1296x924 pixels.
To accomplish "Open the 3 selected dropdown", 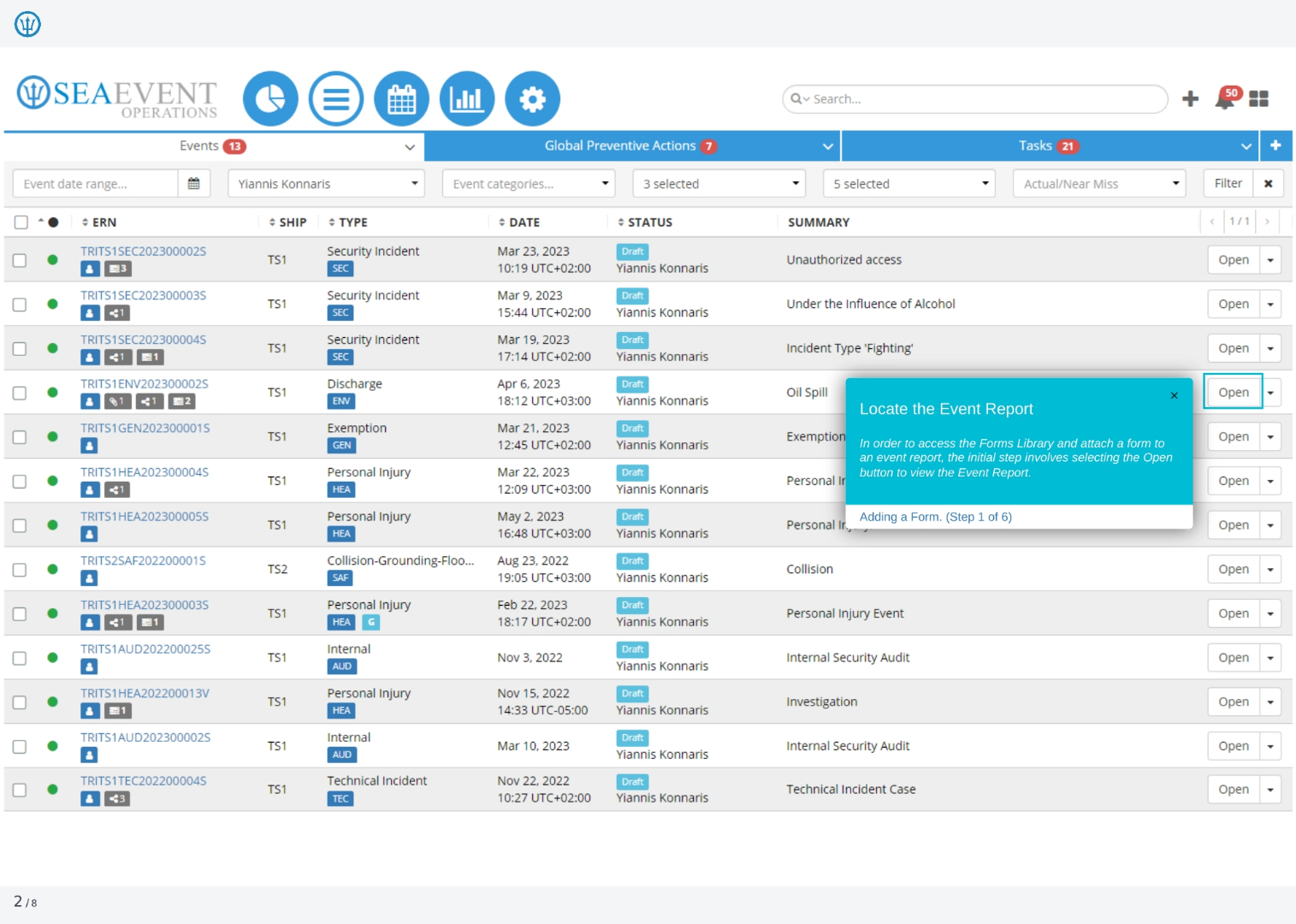I will (x=719, y=184).
